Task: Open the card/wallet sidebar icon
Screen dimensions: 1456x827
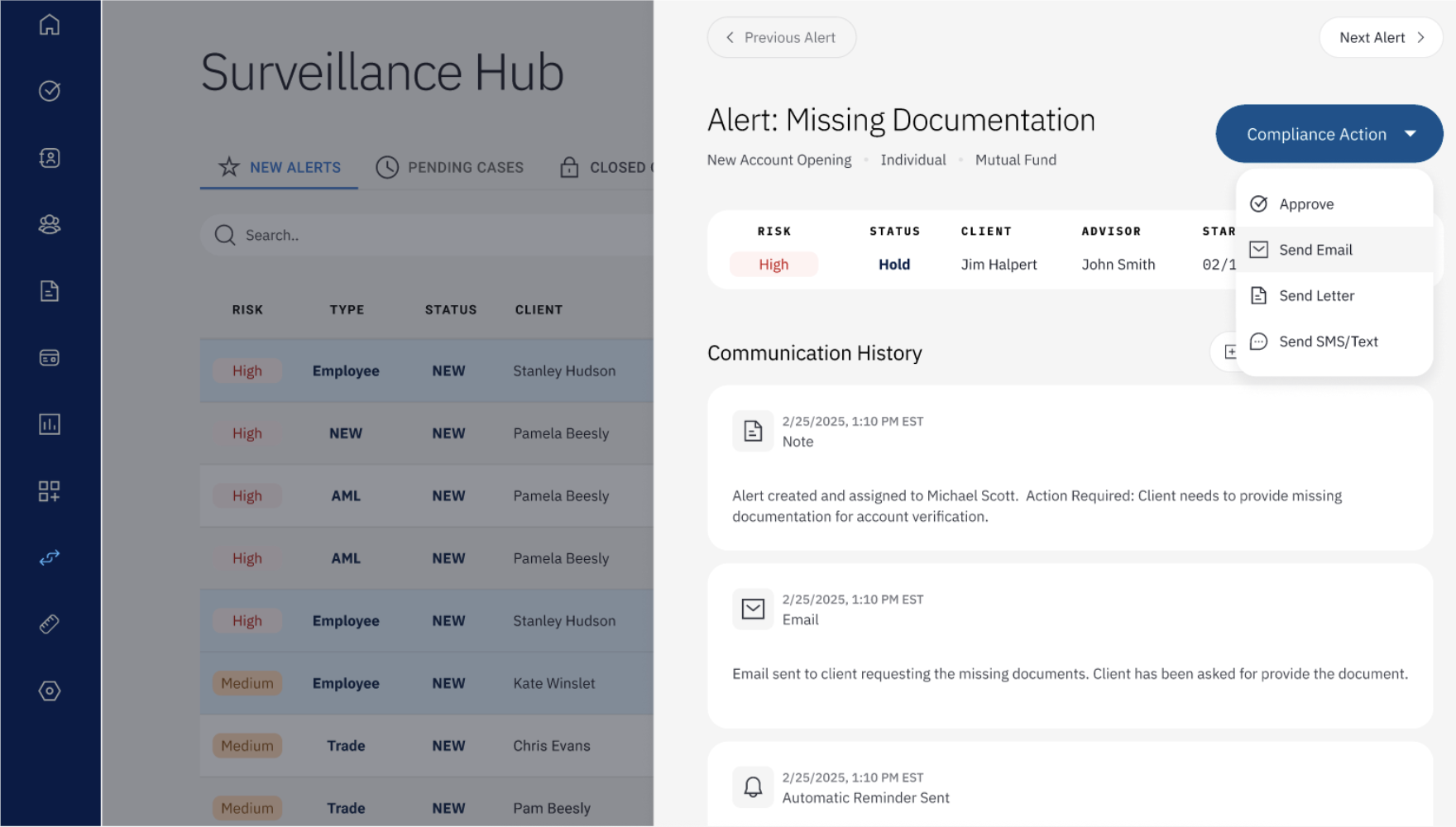Action: [x=50, y=358]
